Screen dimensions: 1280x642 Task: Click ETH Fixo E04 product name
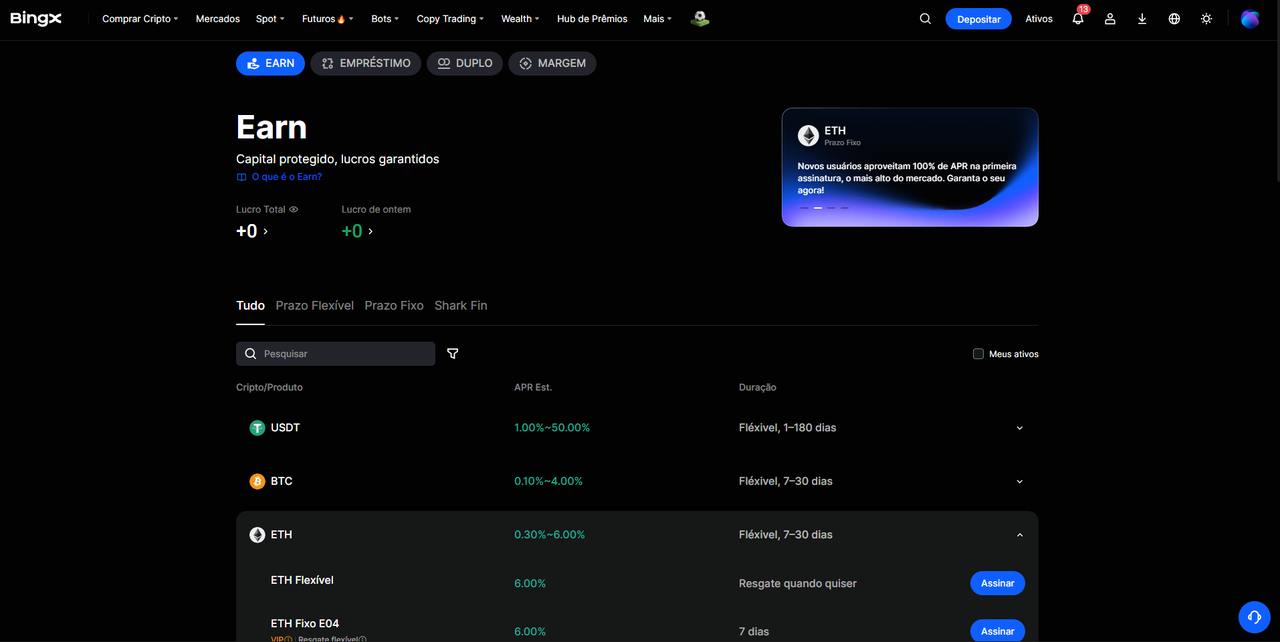pyautogui.click(x=305, y=624)
